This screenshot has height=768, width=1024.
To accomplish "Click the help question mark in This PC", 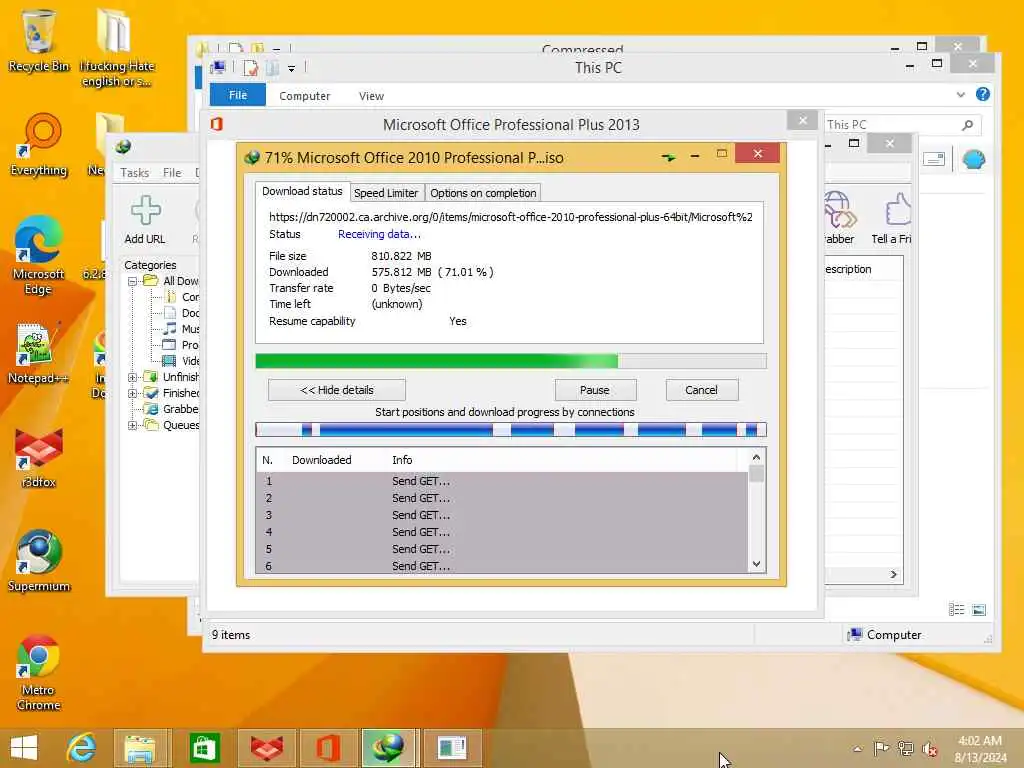I will [983, 94].
